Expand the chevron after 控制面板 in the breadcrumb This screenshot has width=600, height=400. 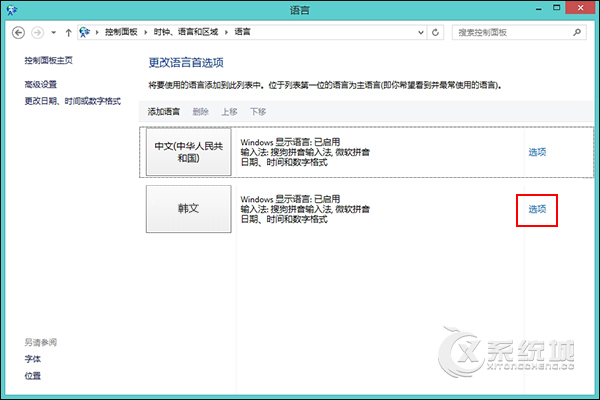click(145, 32)
